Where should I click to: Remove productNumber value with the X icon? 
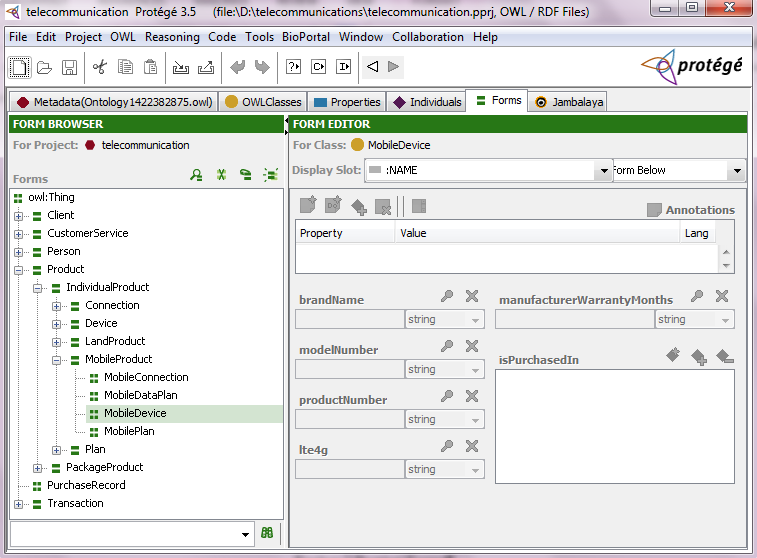click(472, 396)
